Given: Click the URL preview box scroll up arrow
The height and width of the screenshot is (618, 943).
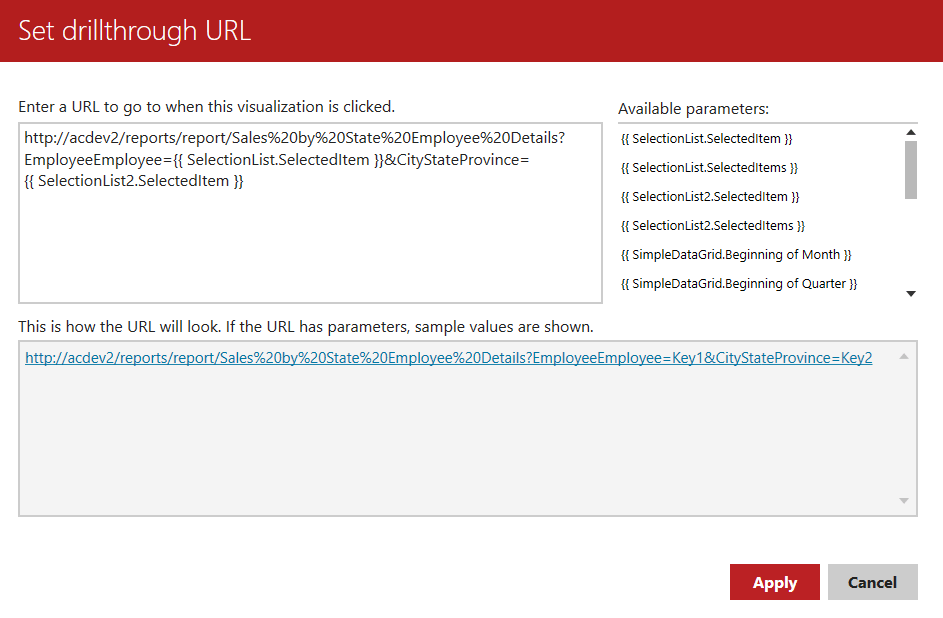Looking at the screenshot, I should click(x=903, y=356).
